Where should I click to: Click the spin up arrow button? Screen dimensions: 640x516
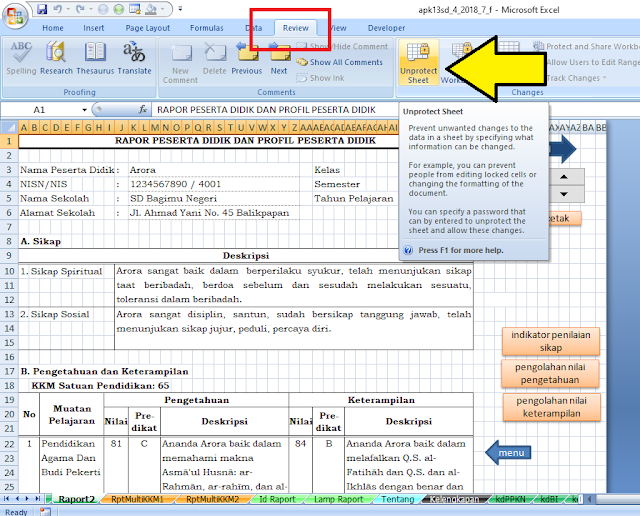564,177
